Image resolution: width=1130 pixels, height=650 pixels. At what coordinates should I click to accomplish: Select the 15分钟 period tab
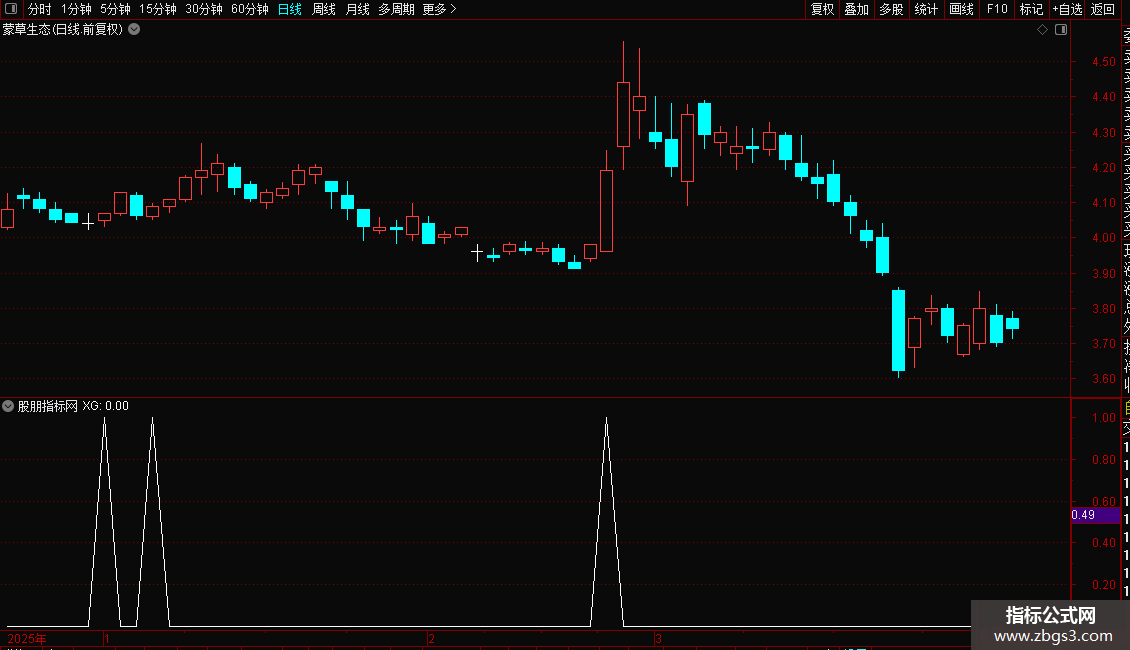pos(157,9)
